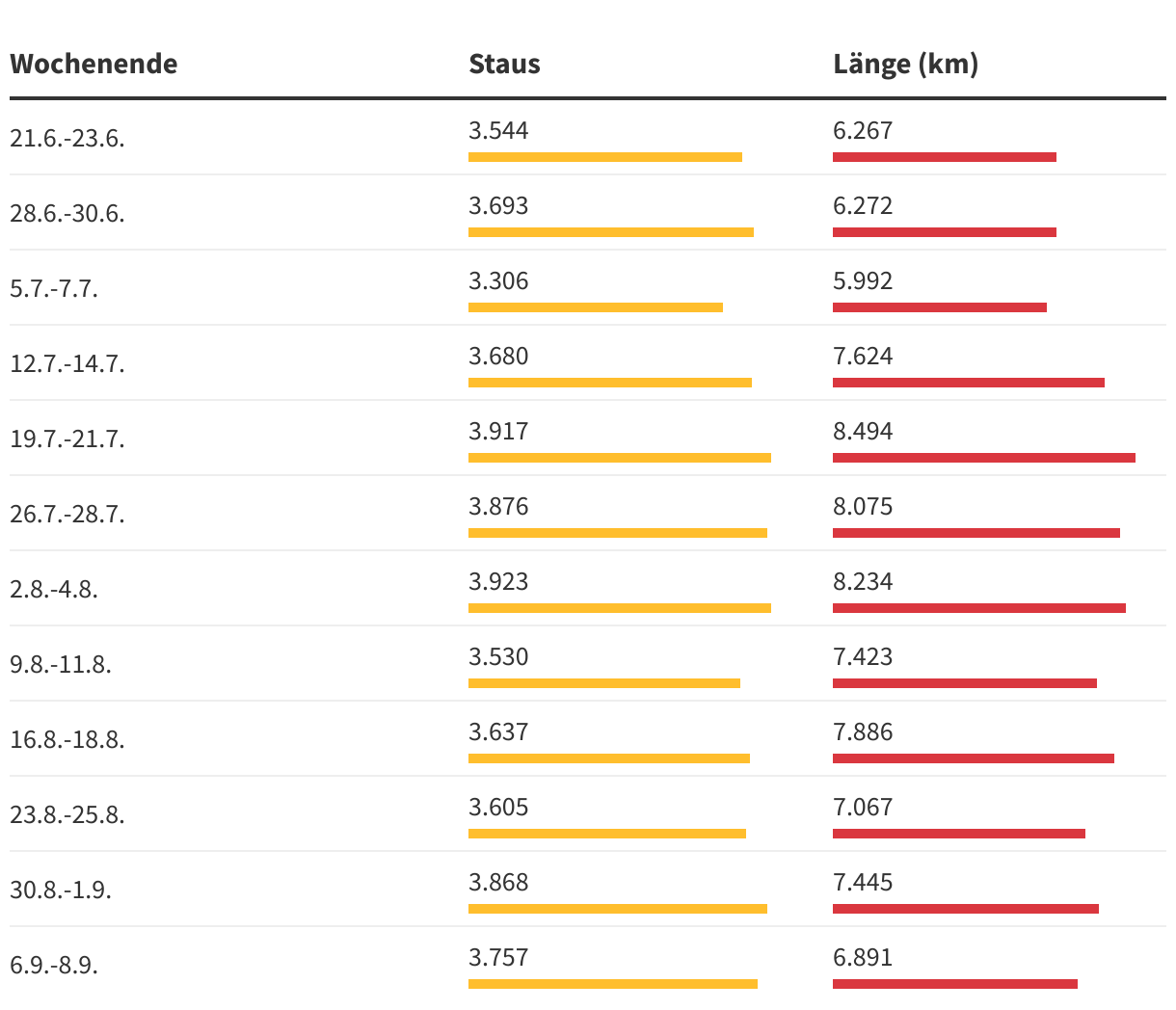The width and height of the screenshot is (1176, 1010).
Task: Sort by the Wochenende column header
Action: pyautogui.click(x=94, y=64)
